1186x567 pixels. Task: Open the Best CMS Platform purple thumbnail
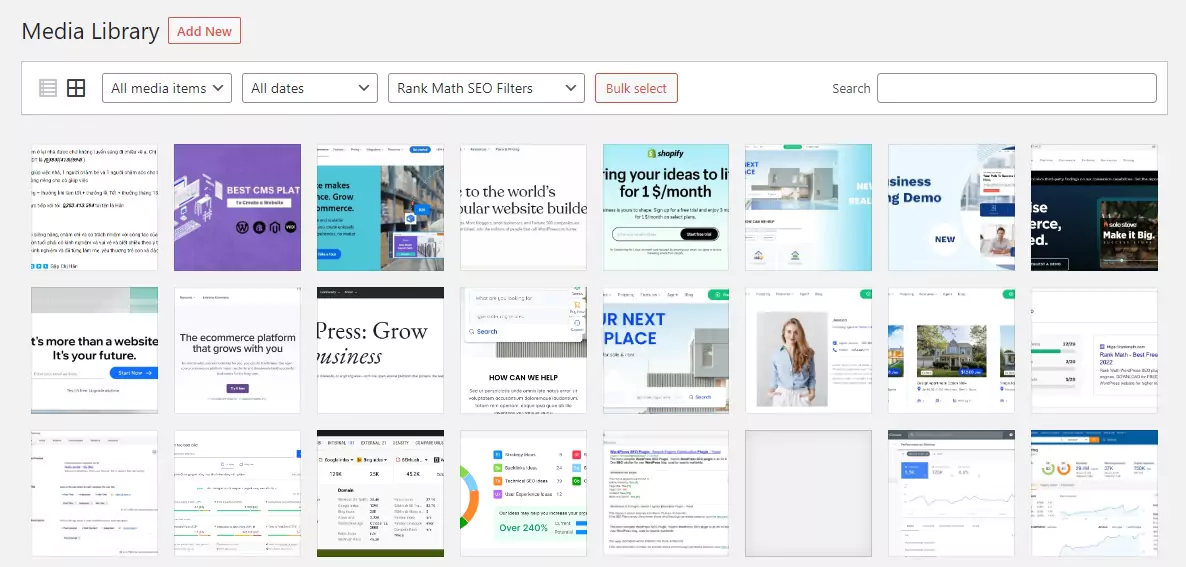tap(238, 207)
